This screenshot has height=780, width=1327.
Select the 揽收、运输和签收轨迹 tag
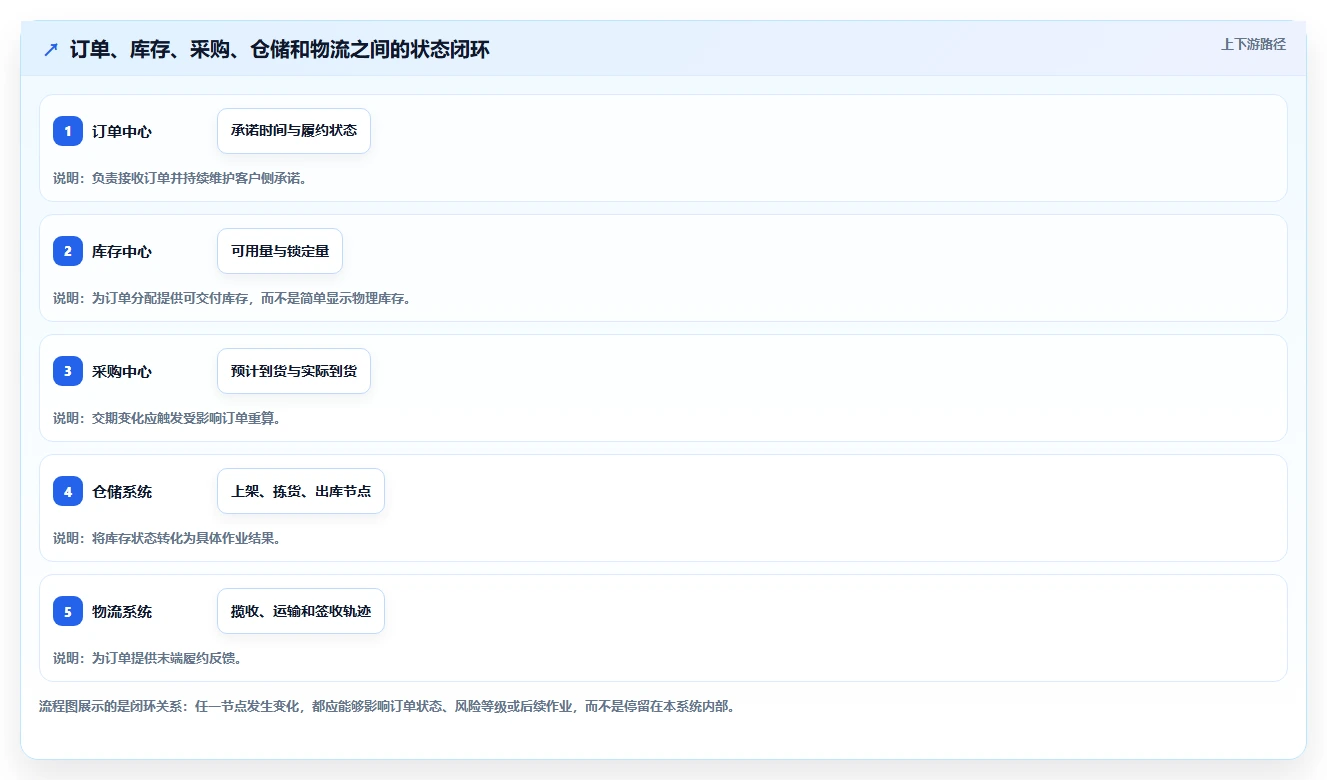[x=301, y=611]
